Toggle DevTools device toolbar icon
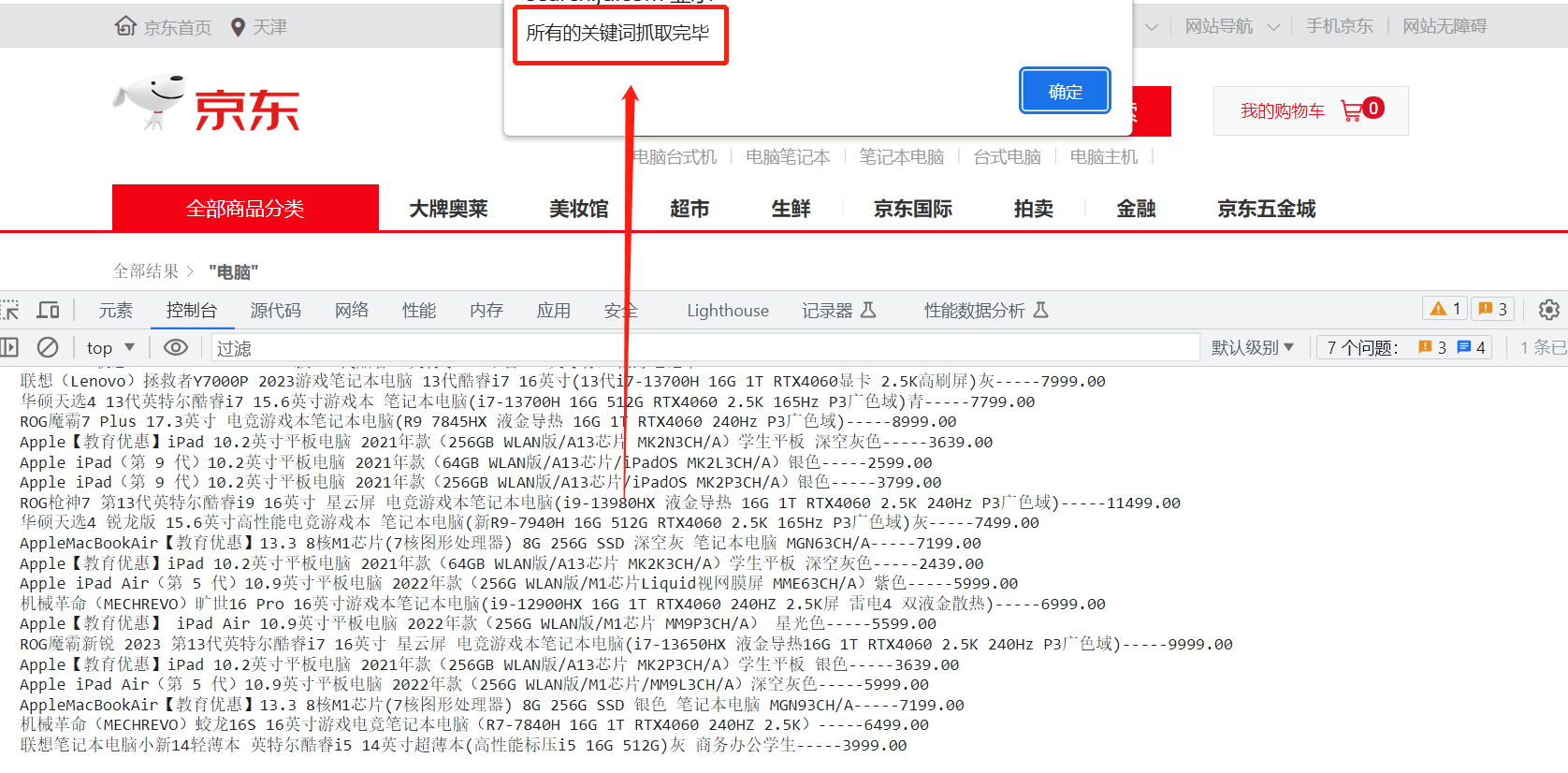Image resolution: width=1568 pixels, height=773 pixels. click(48, 310)
